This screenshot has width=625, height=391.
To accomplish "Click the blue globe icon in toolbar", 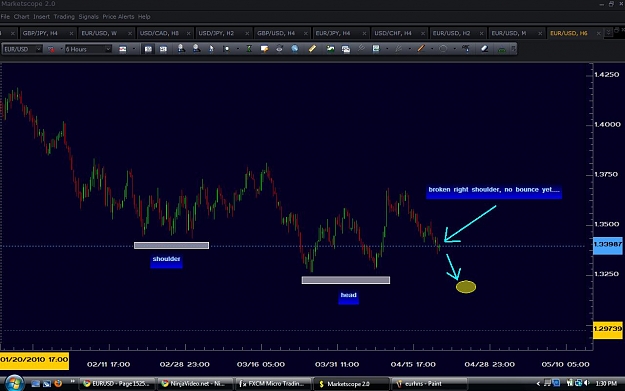I will (295, 49).
